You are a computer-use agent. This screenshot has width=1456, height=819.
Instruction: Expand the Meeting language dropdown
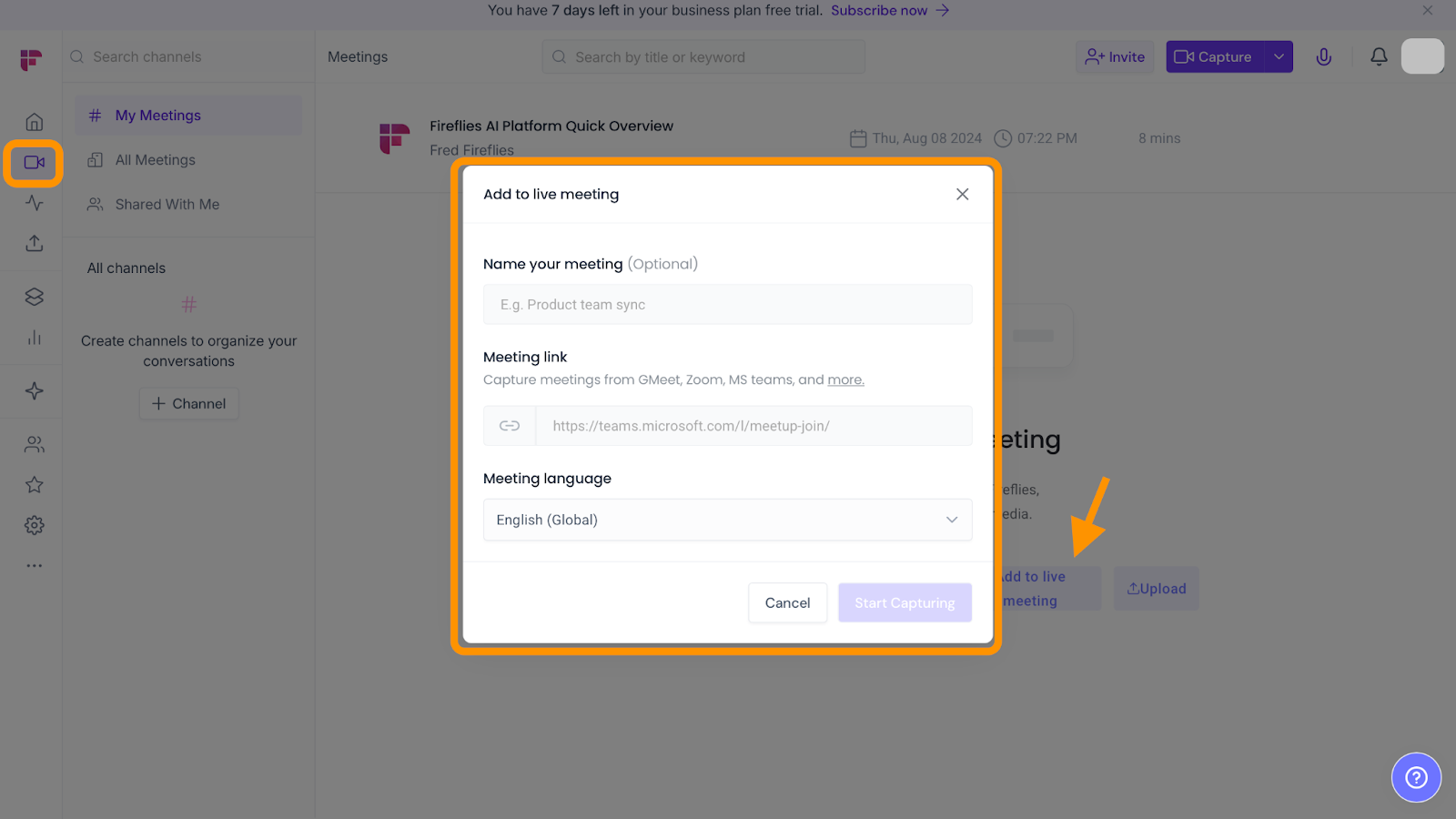tap(727, 520)
